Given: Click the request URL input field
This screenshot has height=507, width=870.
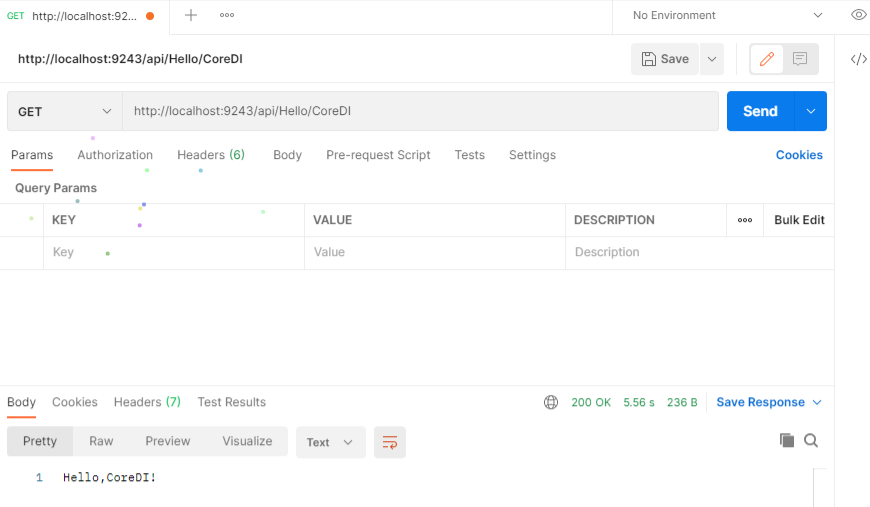Looking at the screenshot, I should click(420, 111).
